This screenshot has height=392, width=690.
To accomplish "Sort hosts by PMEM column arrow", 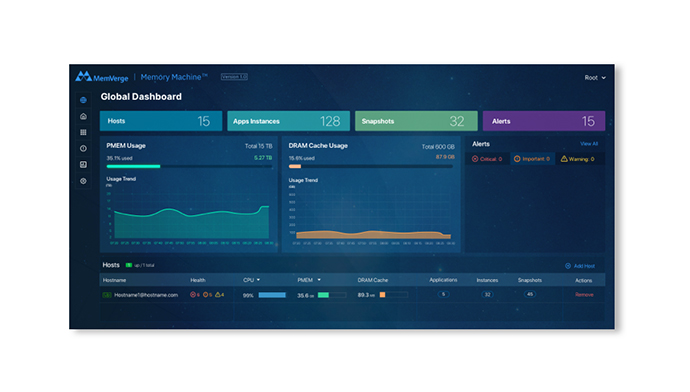I will coord(319,280).
